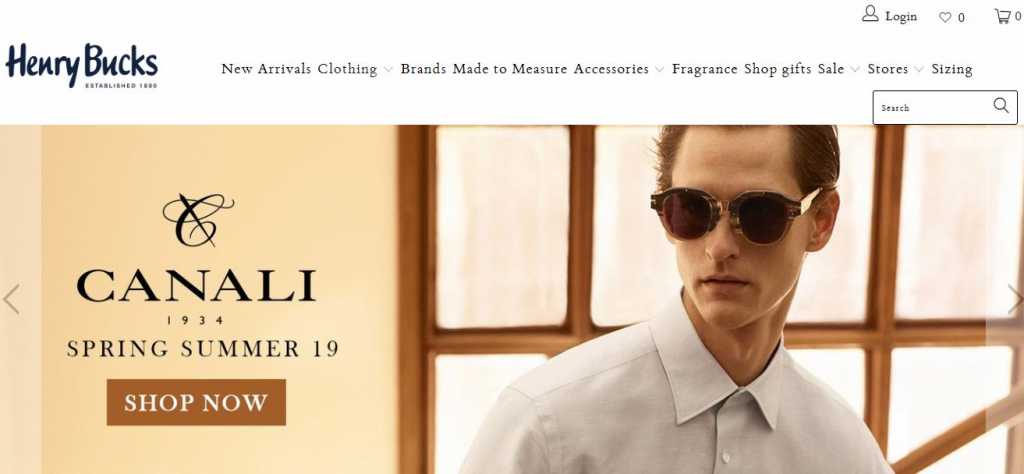Click the Canali monogram emblem
Image resolution: width=1024 pixels, height=474 pixels.
[198, 220]
